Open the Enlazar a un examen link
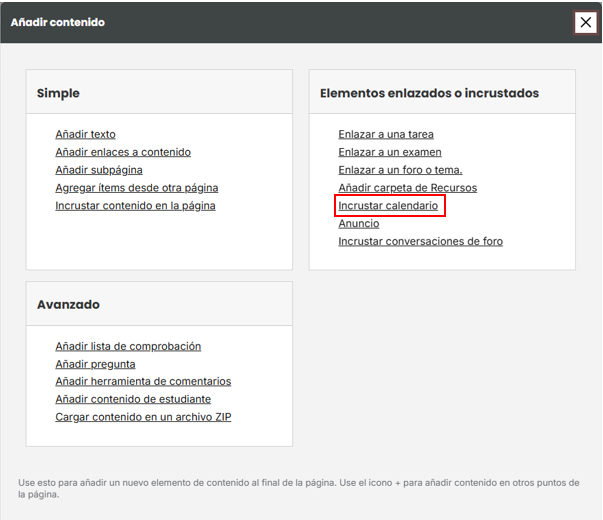This screenshot has height=520, width=603. pyautogui.click(x=390, y=152)
